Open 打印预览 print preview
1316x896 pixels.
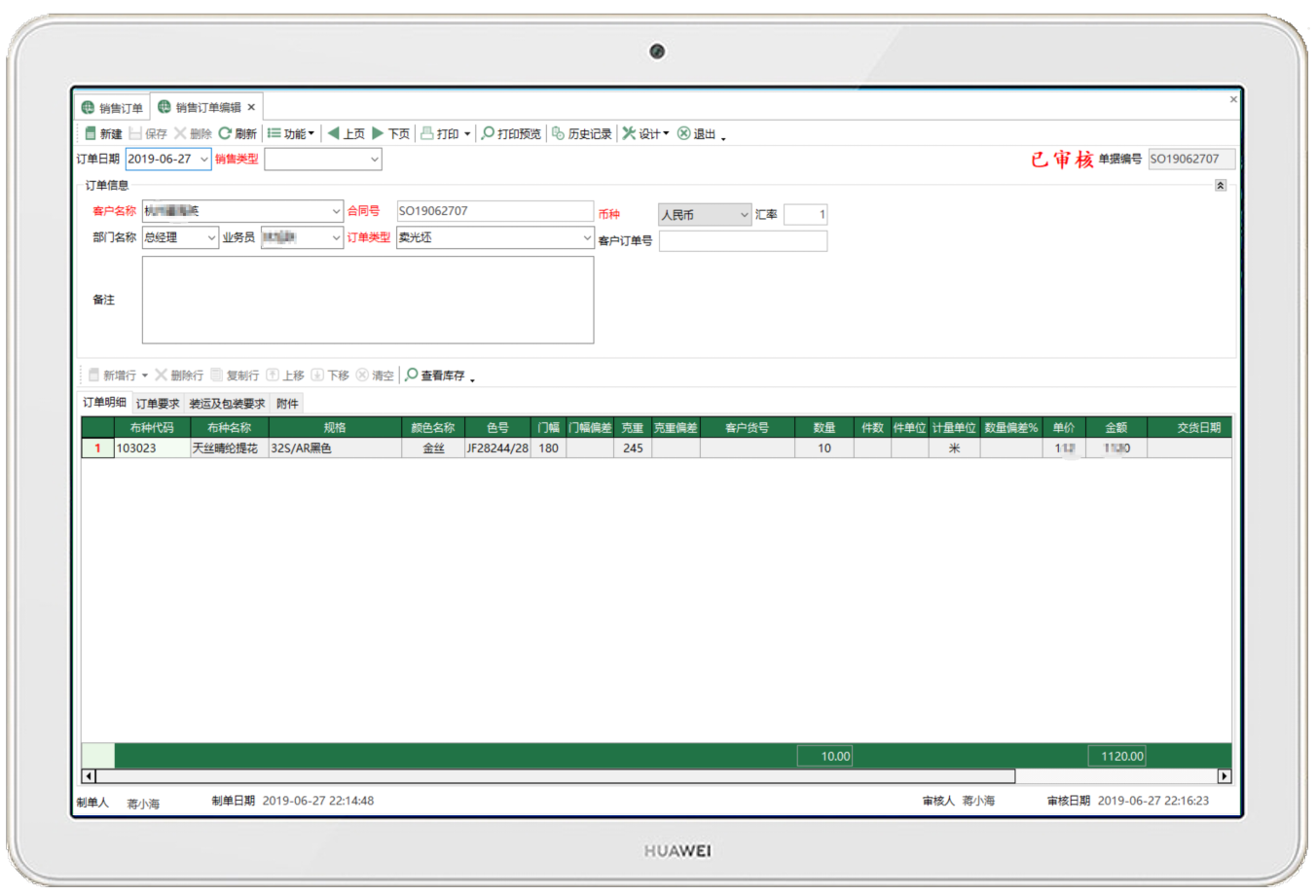[x=512, y=133]
